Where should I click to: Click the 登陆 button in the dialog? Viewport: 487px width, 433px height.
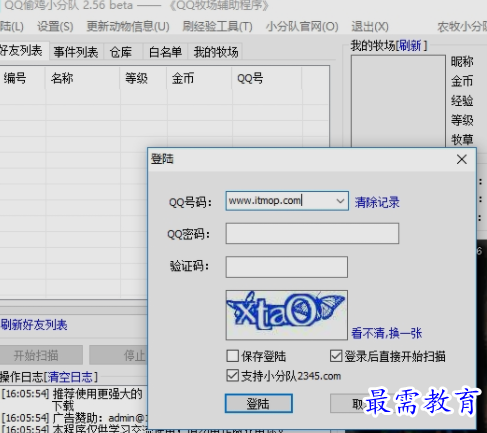tap(259, 404)
